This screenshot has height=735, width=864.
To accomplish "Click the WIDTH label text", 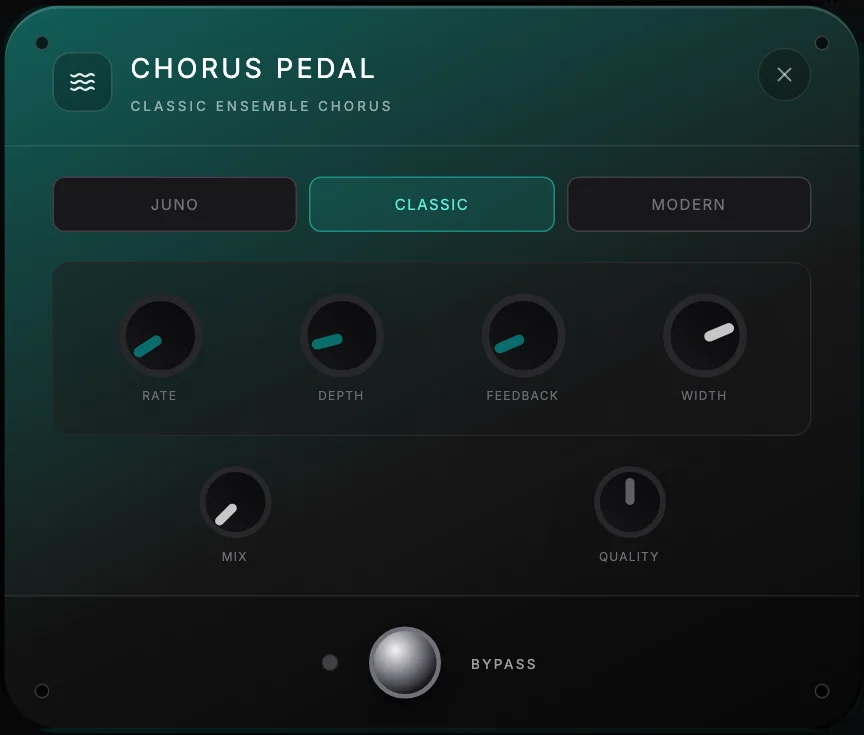I will [x=704, y=396].
